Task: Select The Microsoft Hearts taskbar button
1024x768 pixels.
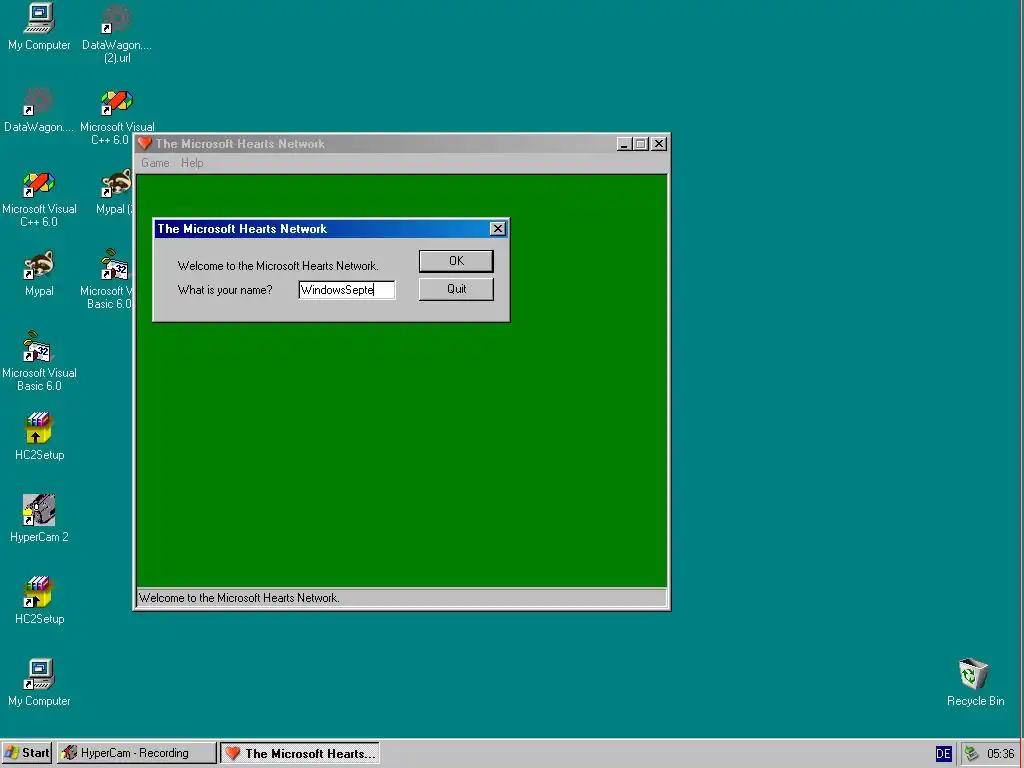Action: [x=300, y=753]
